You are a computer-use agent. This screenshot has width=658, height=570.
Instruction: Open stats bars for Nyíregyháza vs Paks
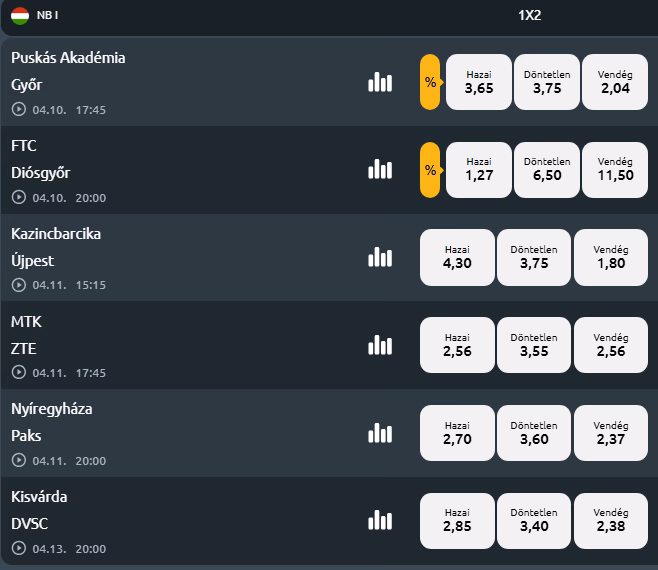tap(380, 433)
